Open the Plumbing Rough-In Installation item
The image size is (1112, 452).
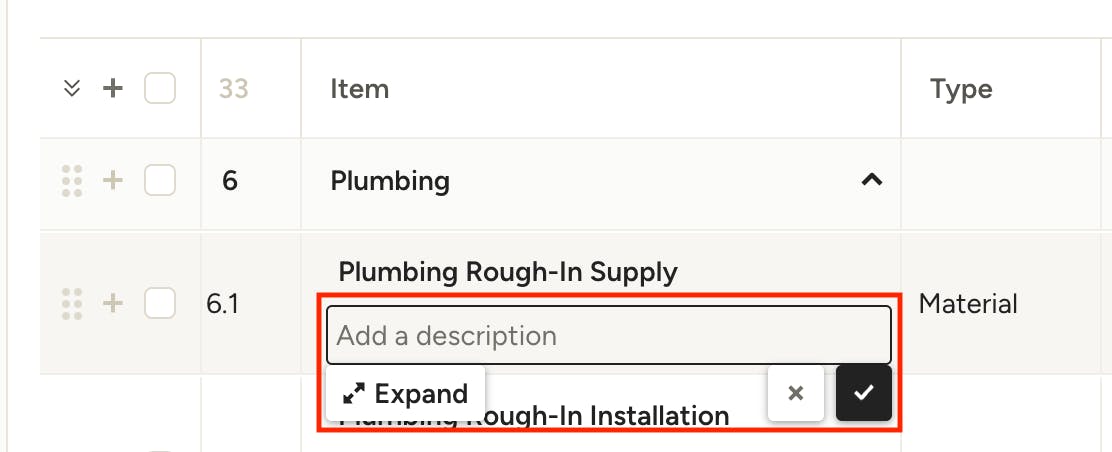534,417
